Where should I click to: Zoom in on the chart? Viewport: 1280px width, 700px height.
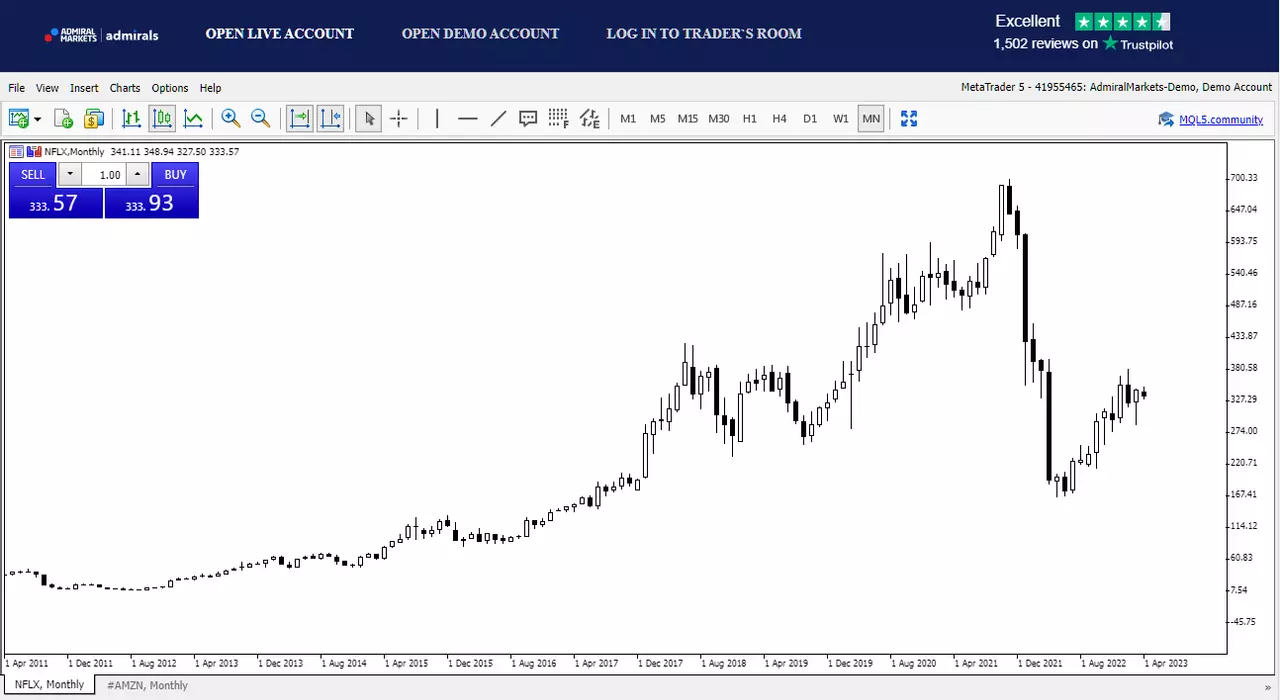click(x=231, y=119)
